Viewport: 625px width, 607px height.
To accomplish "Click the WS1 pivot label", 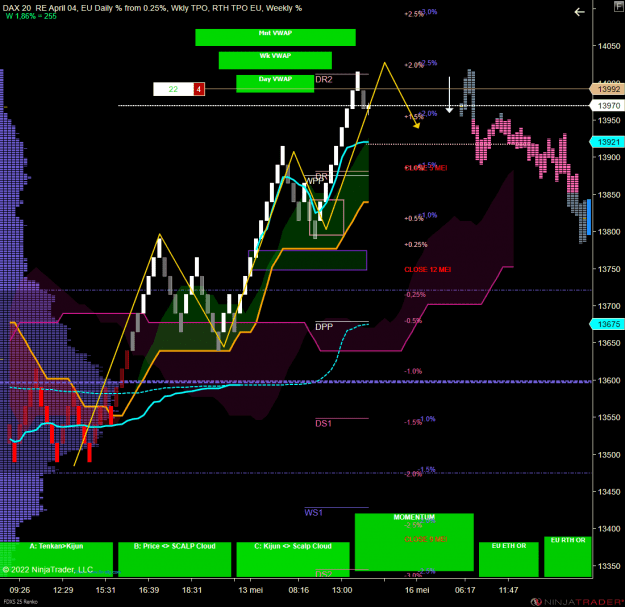I will pyautogui.click(x=313, y=513).
